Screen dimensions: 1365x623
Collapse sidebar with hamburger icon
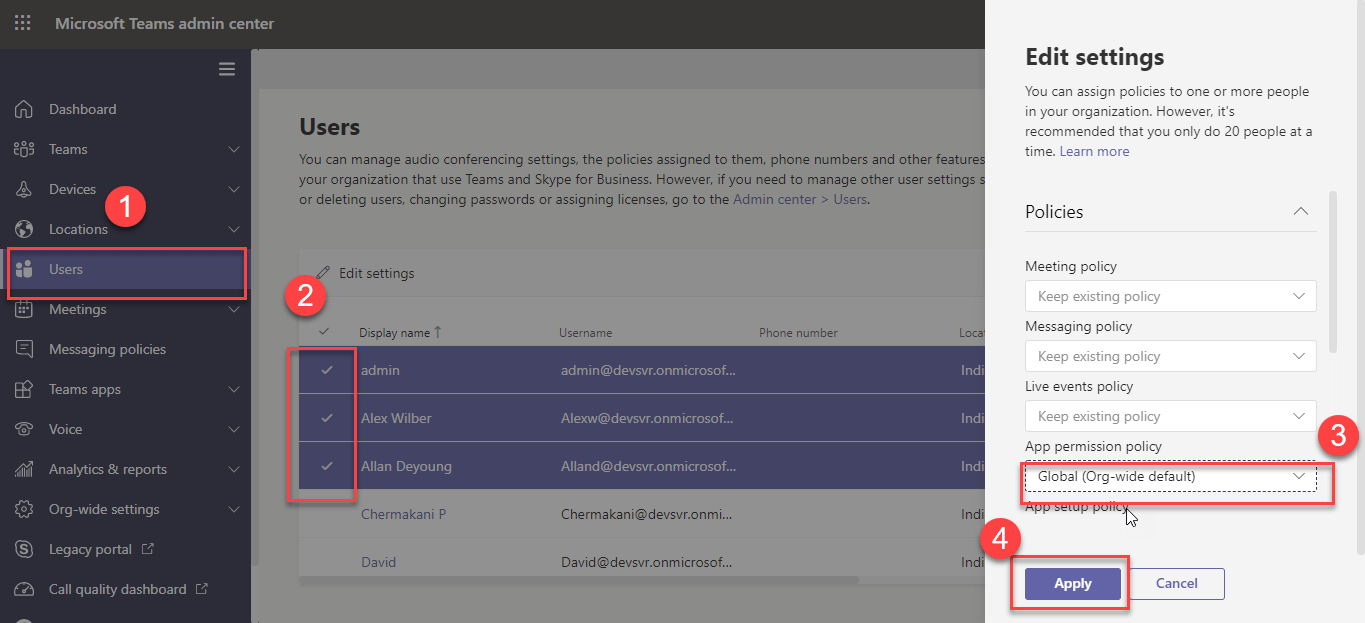point(227,69)
